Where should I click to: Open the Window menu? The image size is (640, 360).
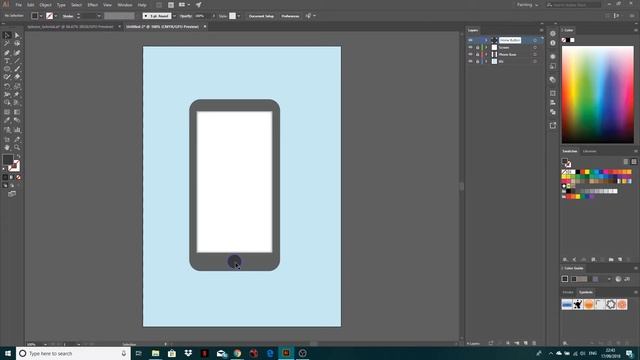(124, 5)
